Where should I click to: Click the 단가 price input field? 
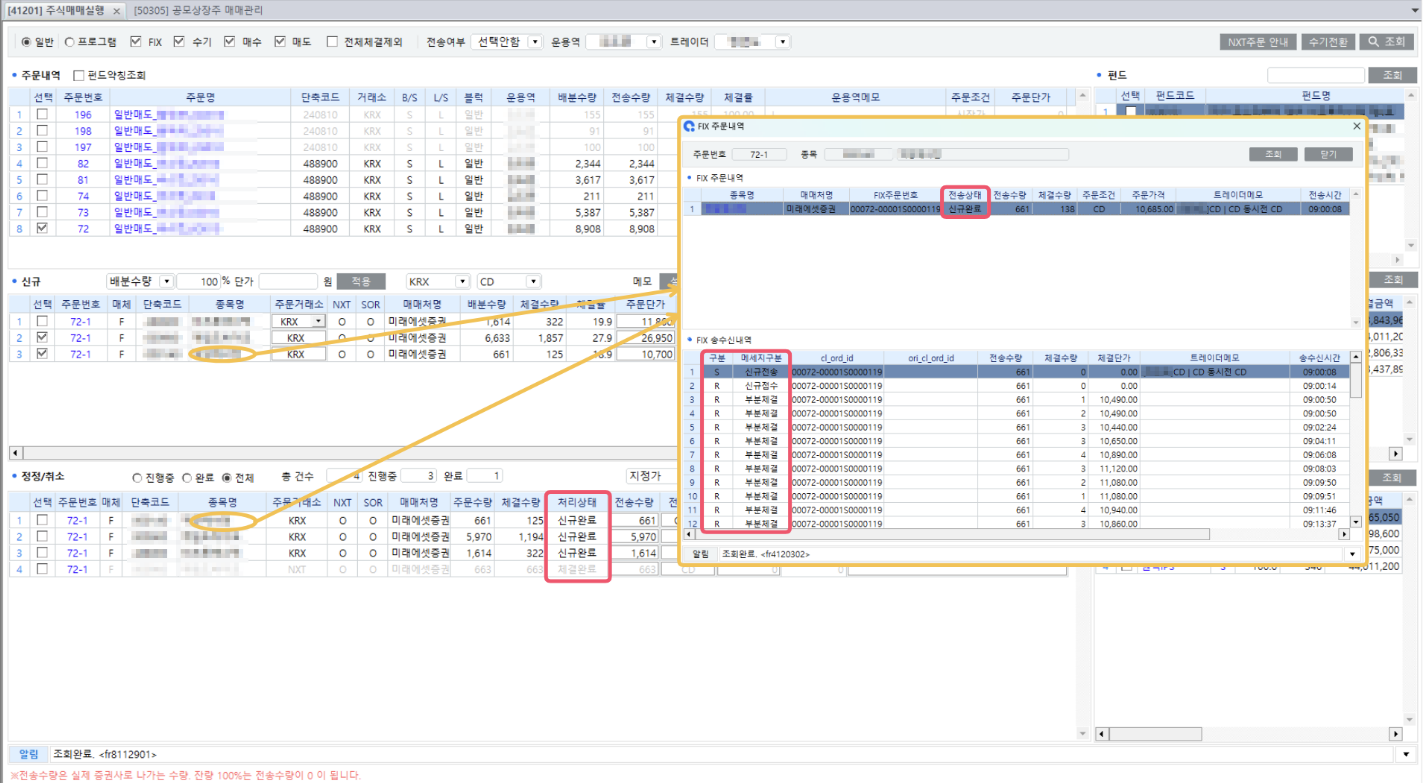287,282
